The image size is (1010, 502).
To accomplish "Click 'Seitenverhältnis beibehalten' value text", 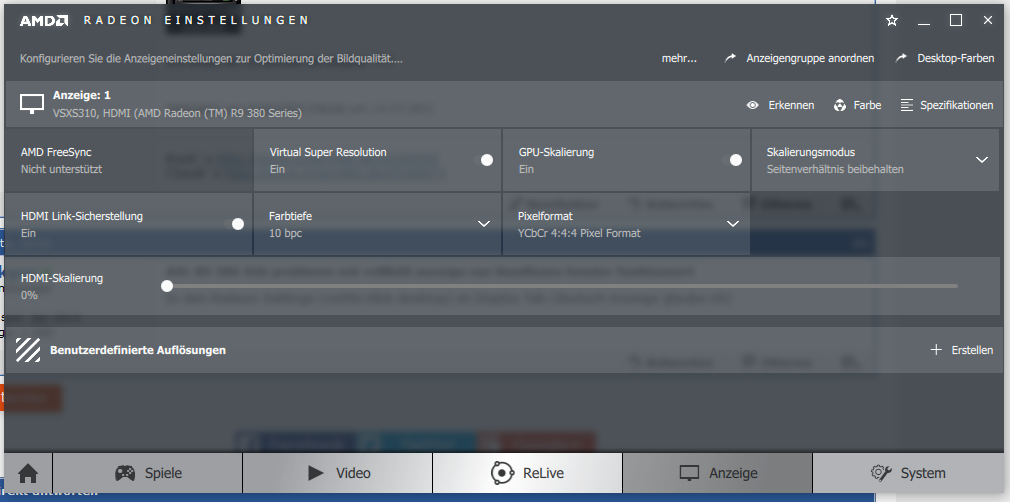I will click(x=835, y=169).
